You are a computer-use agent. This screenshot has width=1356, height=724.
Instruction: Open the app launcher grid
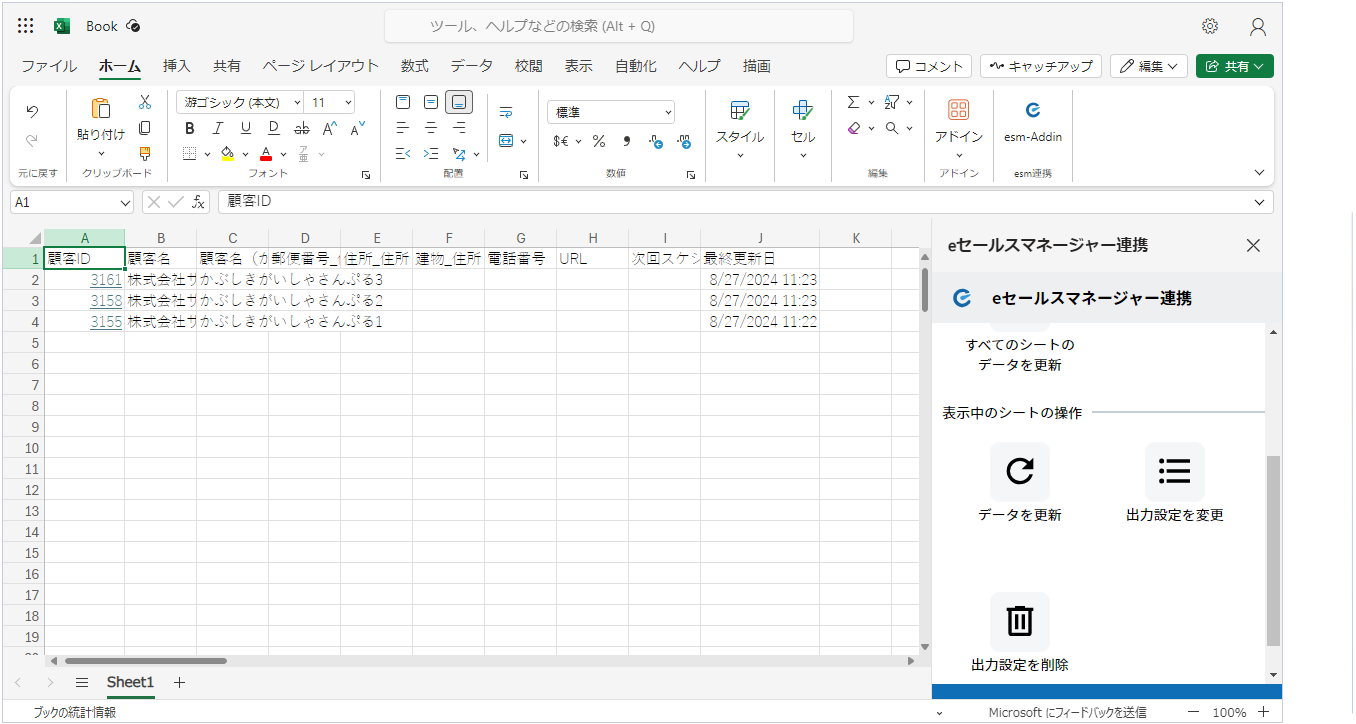coord(26,26)
